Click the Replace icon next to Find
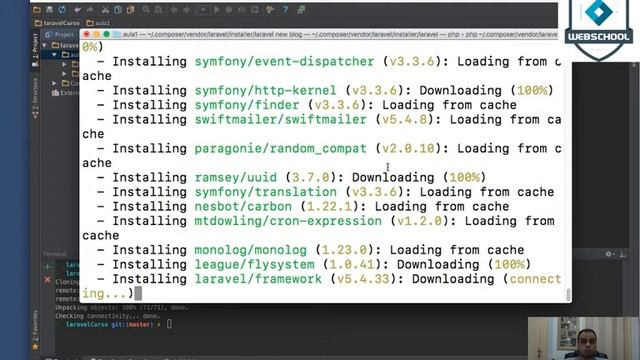Image resolution: width=640 pixels, height=360 pixels. pyautogui.click(x=158, y=9)
